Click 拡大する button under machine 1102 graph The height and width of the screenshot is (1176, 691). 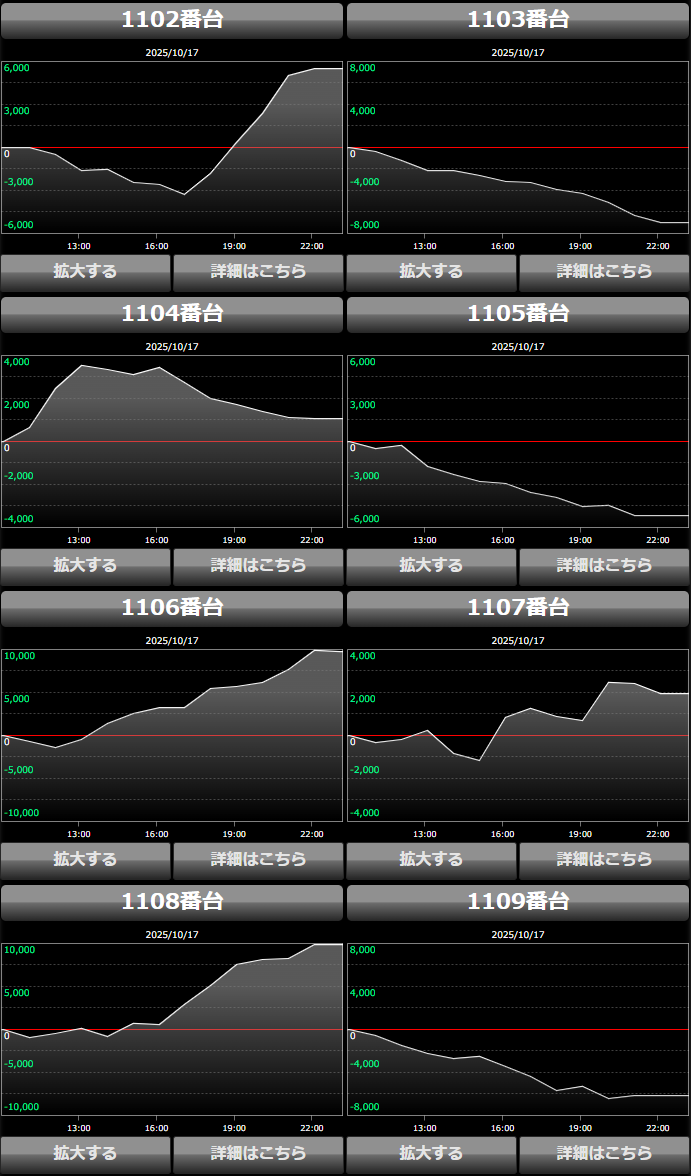point(86,271)
